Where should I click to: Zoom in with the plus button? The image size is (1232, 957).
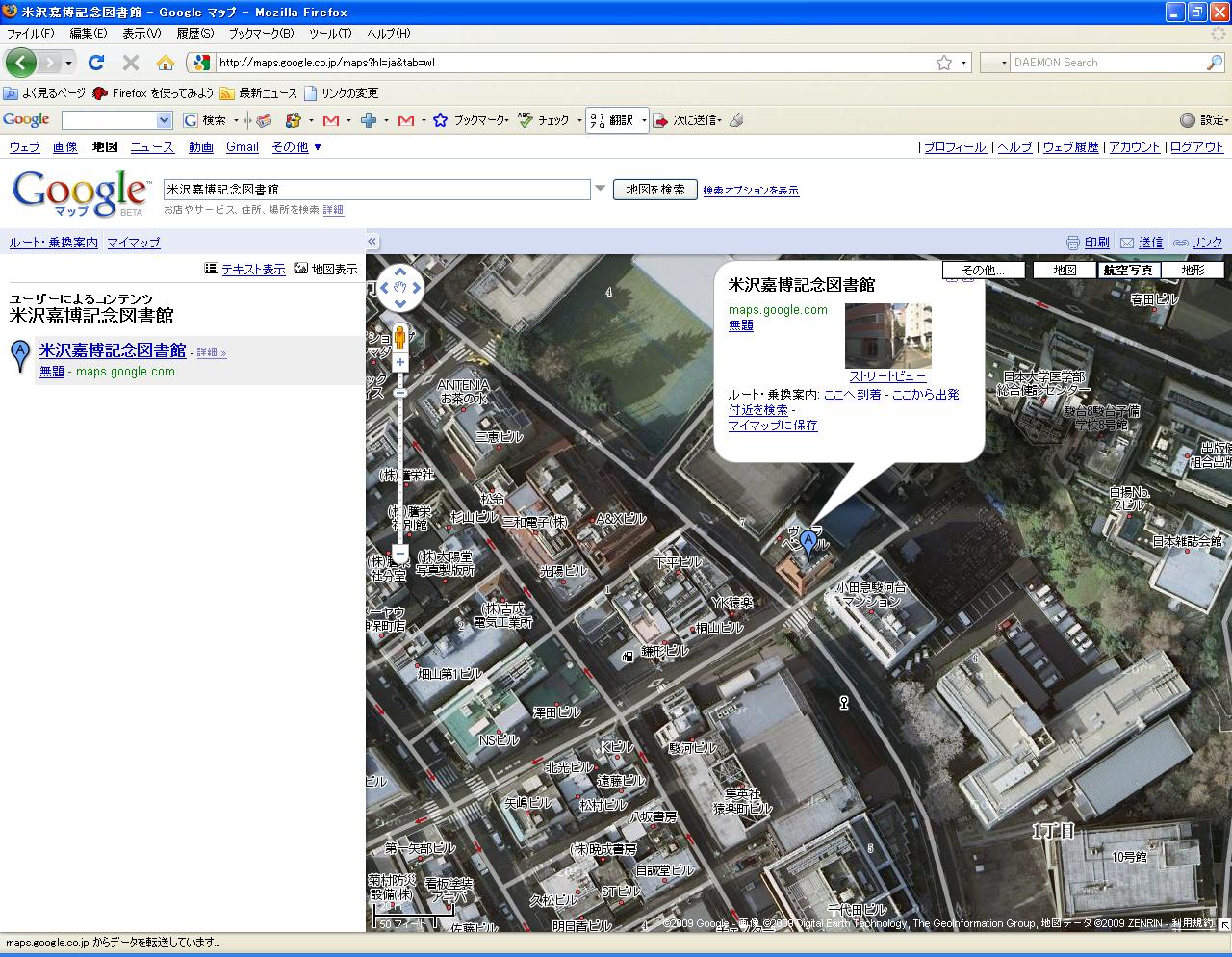pos(400,362)
